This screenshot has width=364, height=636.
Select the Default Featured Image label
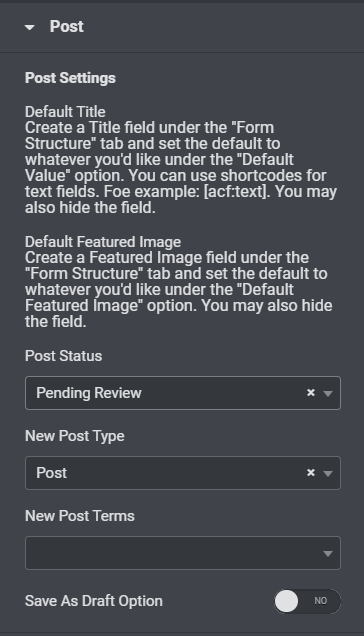click(x=103, y=242)
